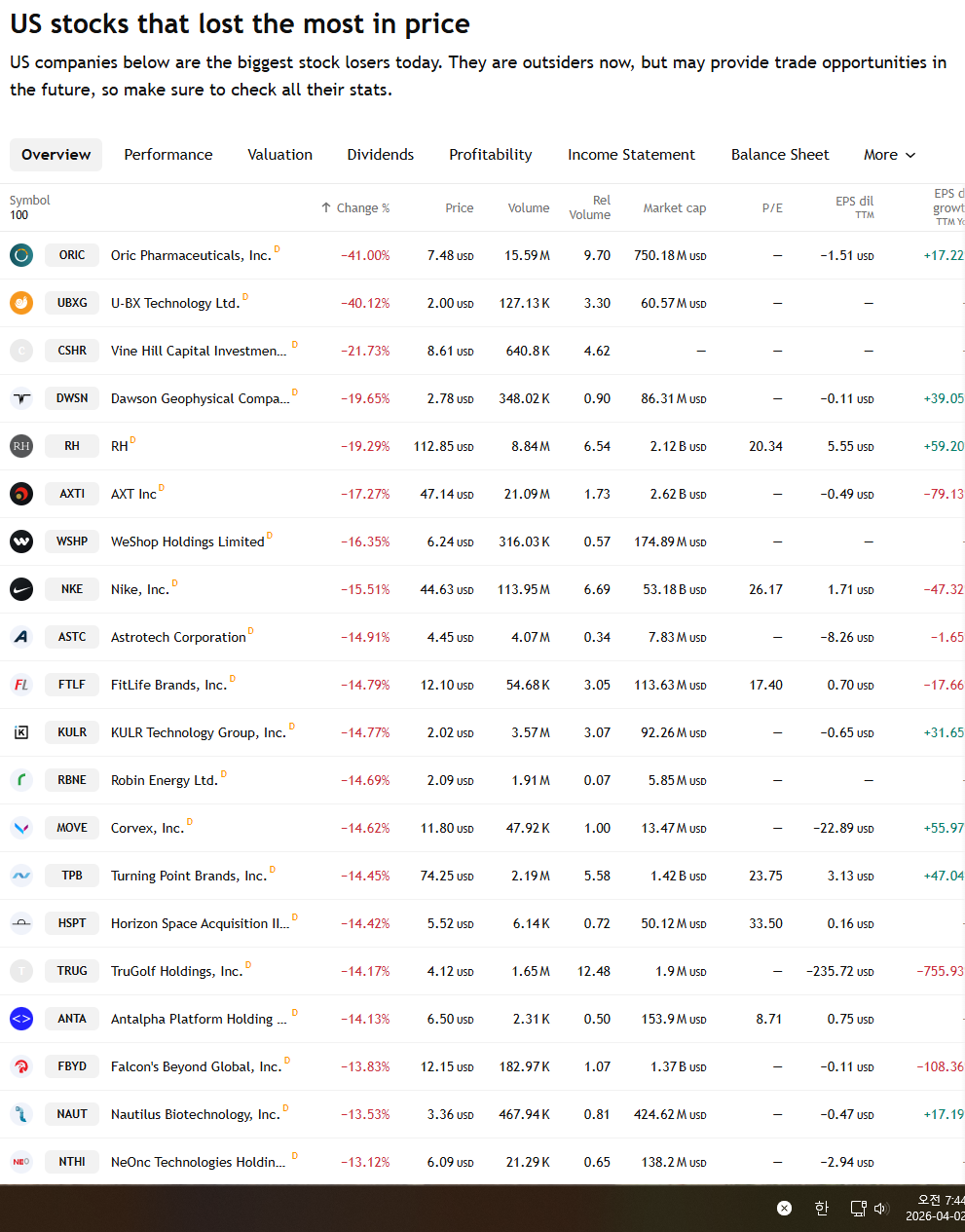Click the Oric Pharmaceuticals logo icon
Viewport: 965px width, 1232px height.
tap(21, 255)
